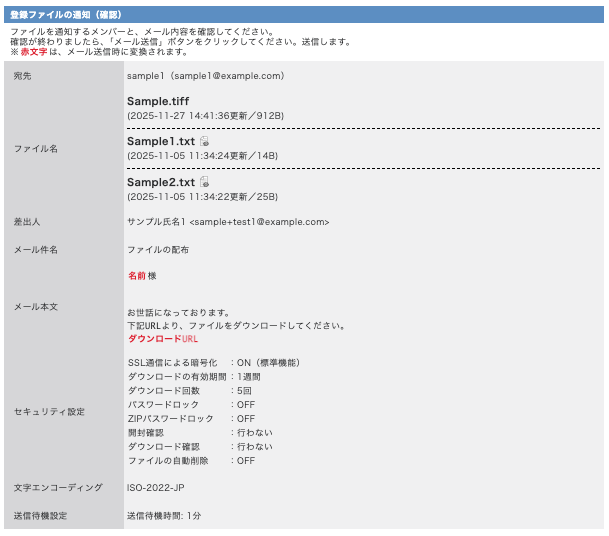Select the Sample1.txt file name

pos(161,141)
